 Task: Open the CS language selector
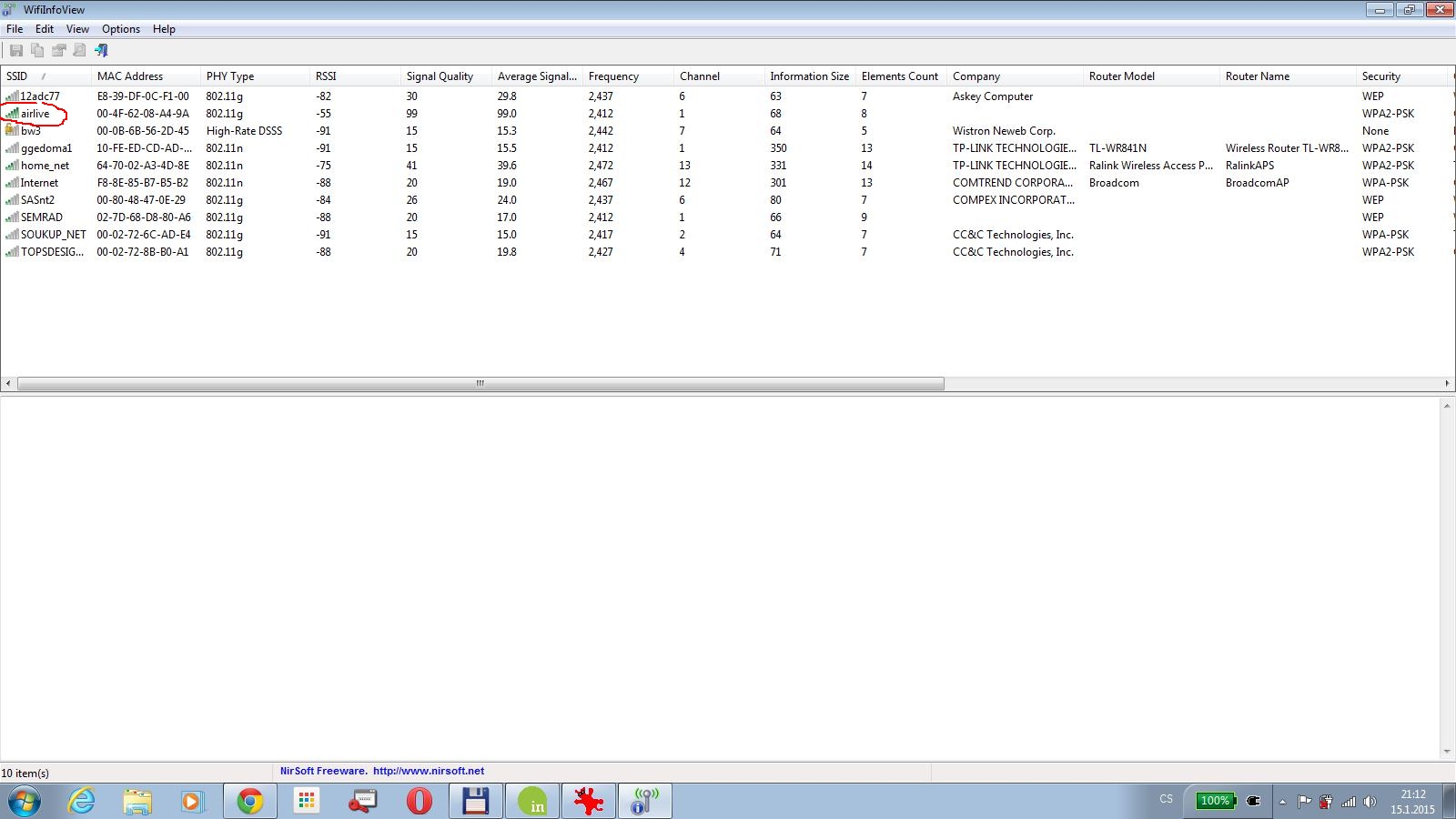(x=1167, y=799)
